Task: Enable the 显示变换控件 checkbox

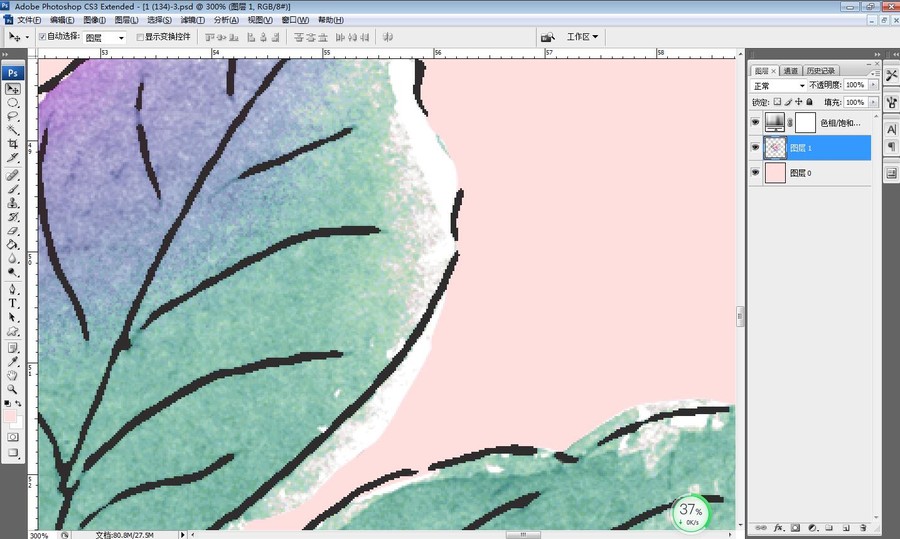Action: [139, 37]
